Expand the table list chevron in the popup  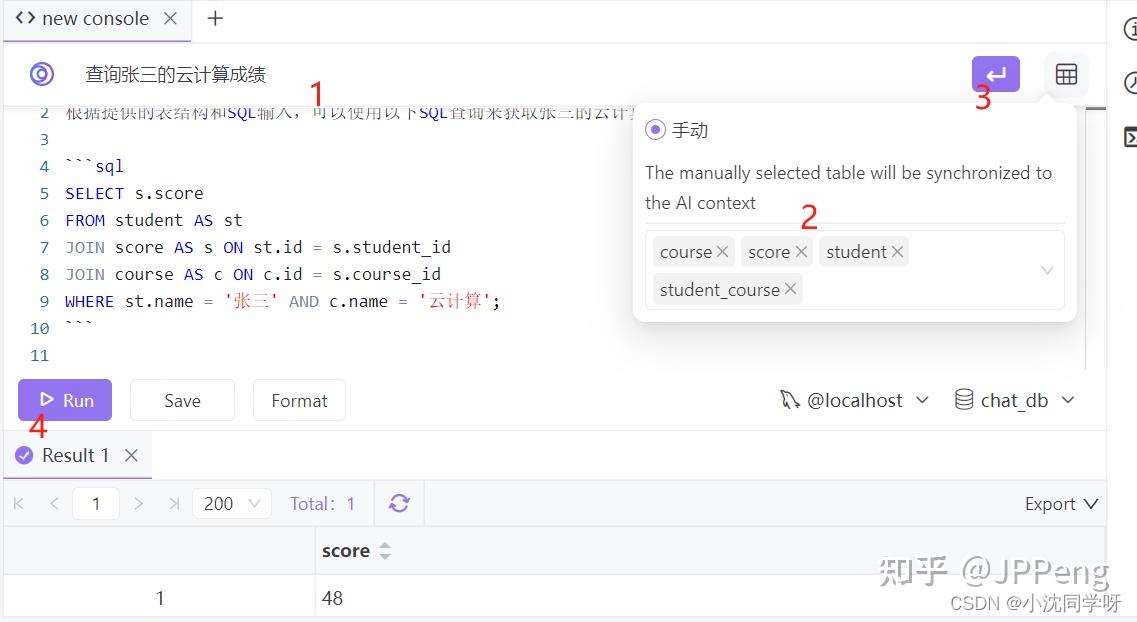click(x=1047, y=270)
